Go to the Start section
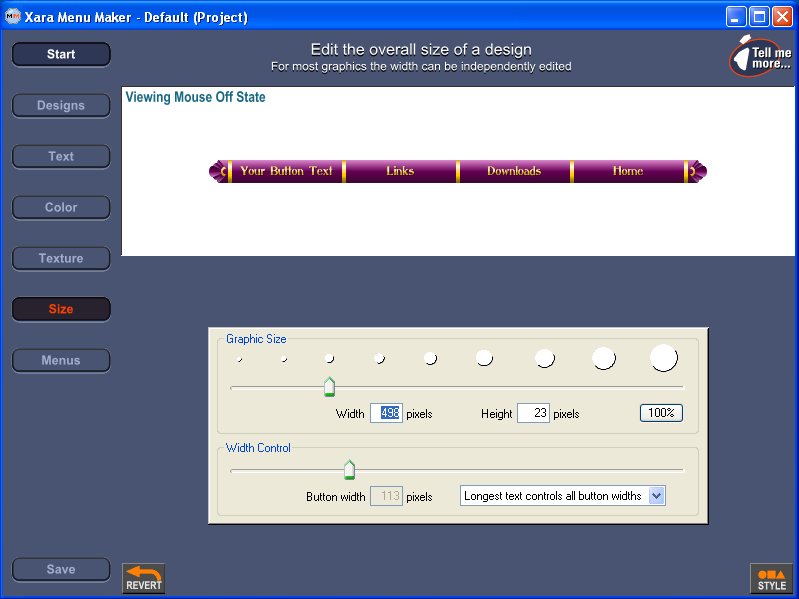The image size is (799, 599). click(61, 55)
